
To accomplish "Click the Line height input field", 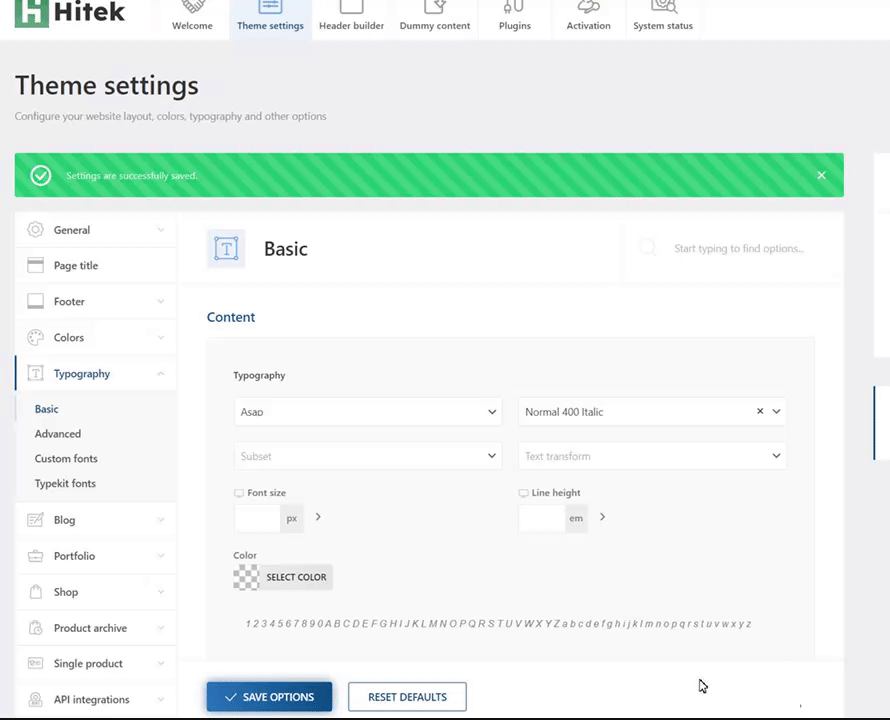I will [541, 518].
